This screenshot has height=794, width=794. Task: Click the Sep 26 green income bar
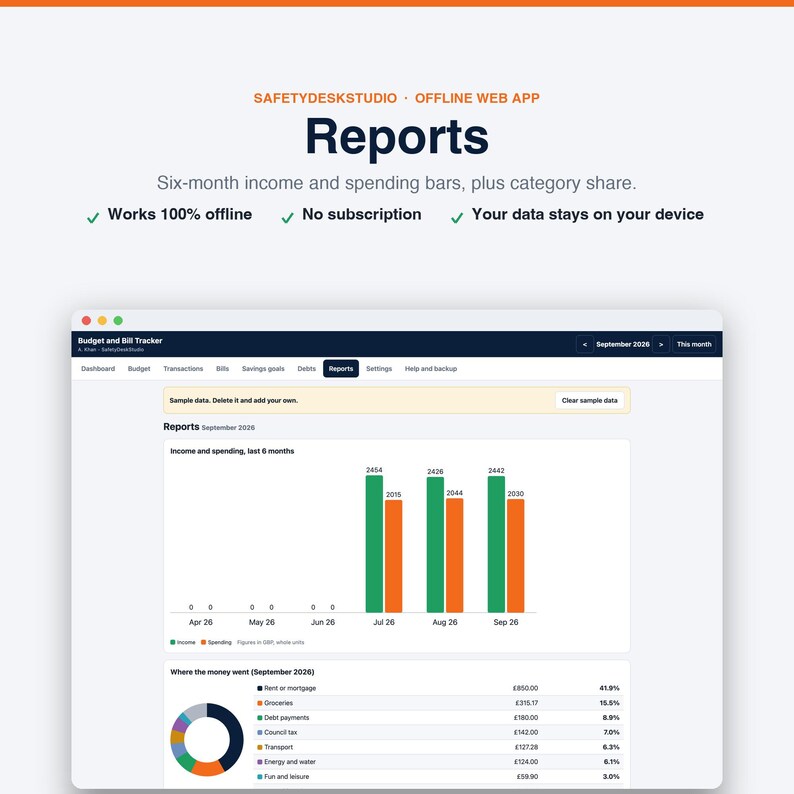(496, 544)
